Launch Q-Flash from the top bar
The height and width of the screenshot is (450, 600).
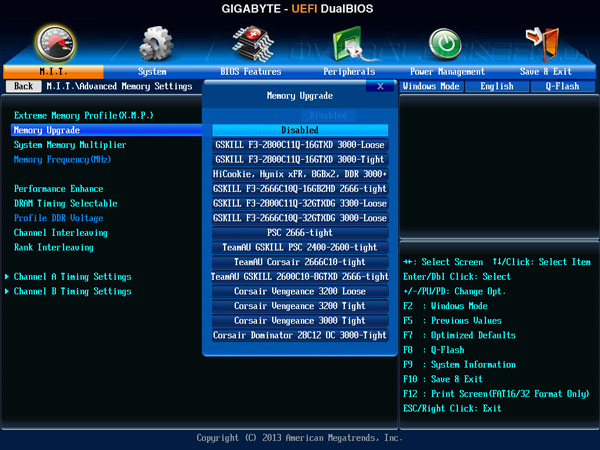pos(562,86)
